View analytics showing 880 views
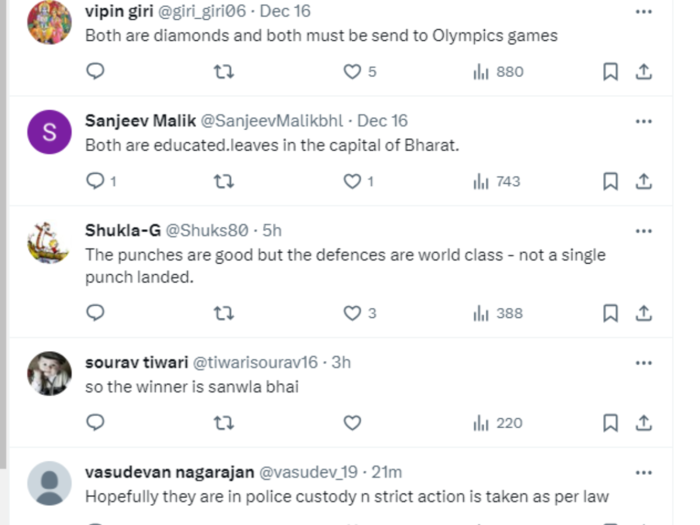 coord(498,71)
